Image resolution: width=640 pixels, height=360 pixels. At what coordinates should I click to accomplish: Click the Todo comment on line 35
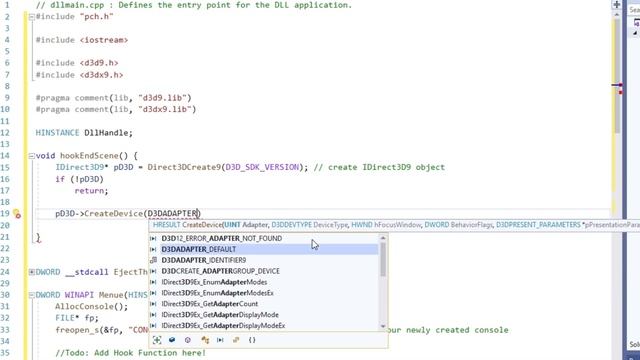tap(130, 353)
